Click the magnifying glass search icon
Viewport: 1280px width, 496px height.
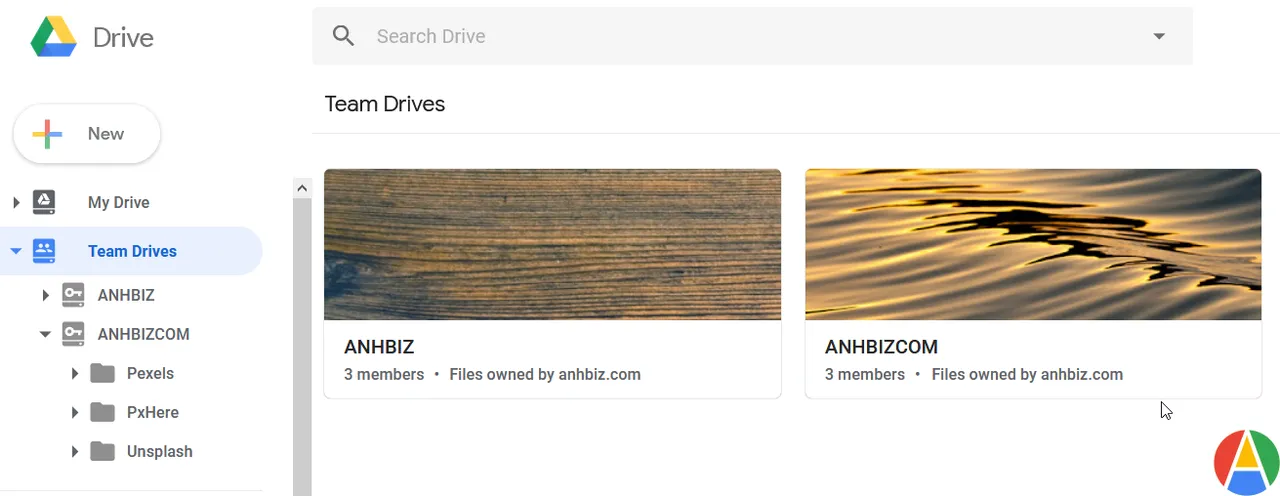coord(344,36)
